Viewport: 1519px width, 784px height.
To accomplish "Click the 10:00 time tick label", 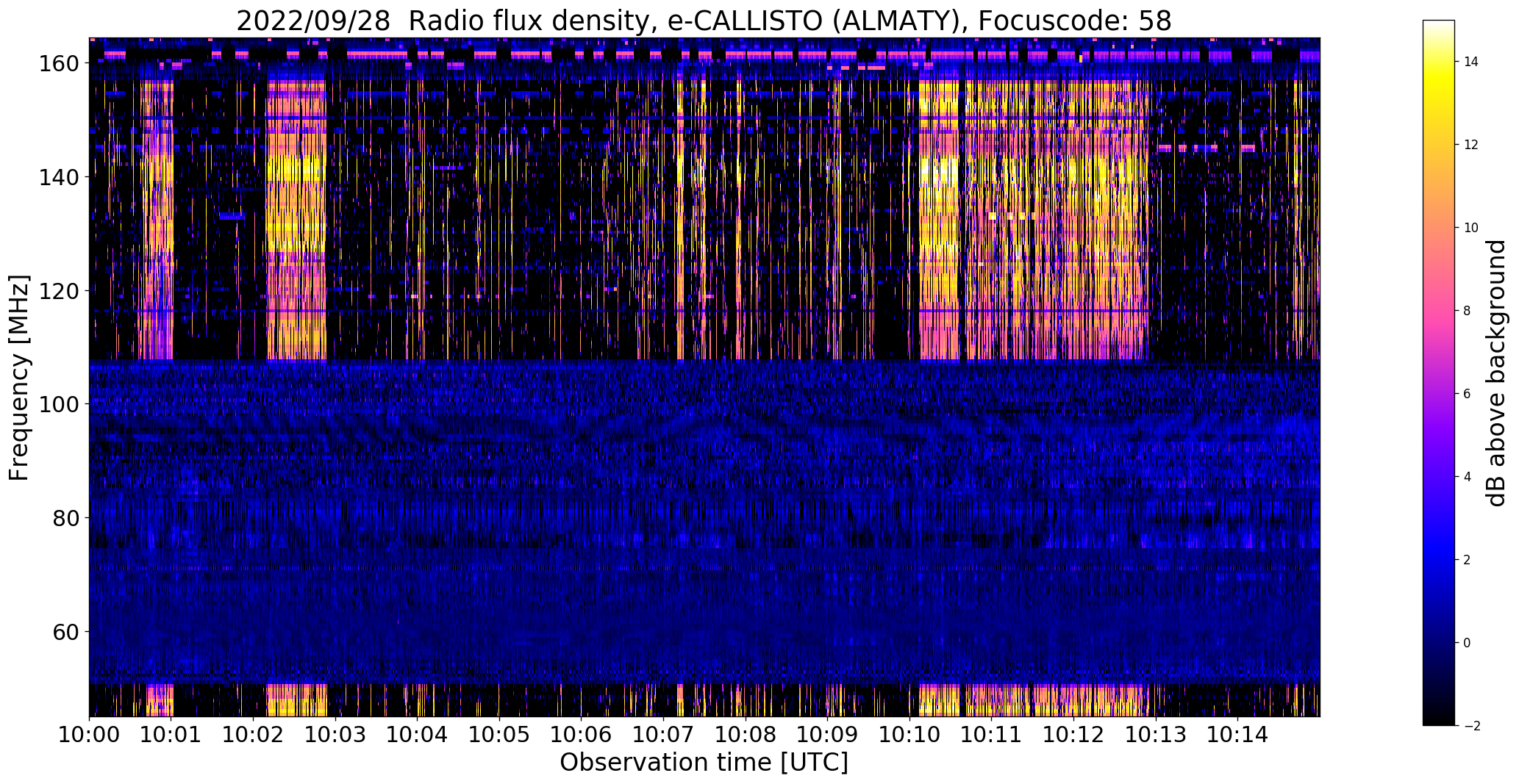I will (90, 735).
